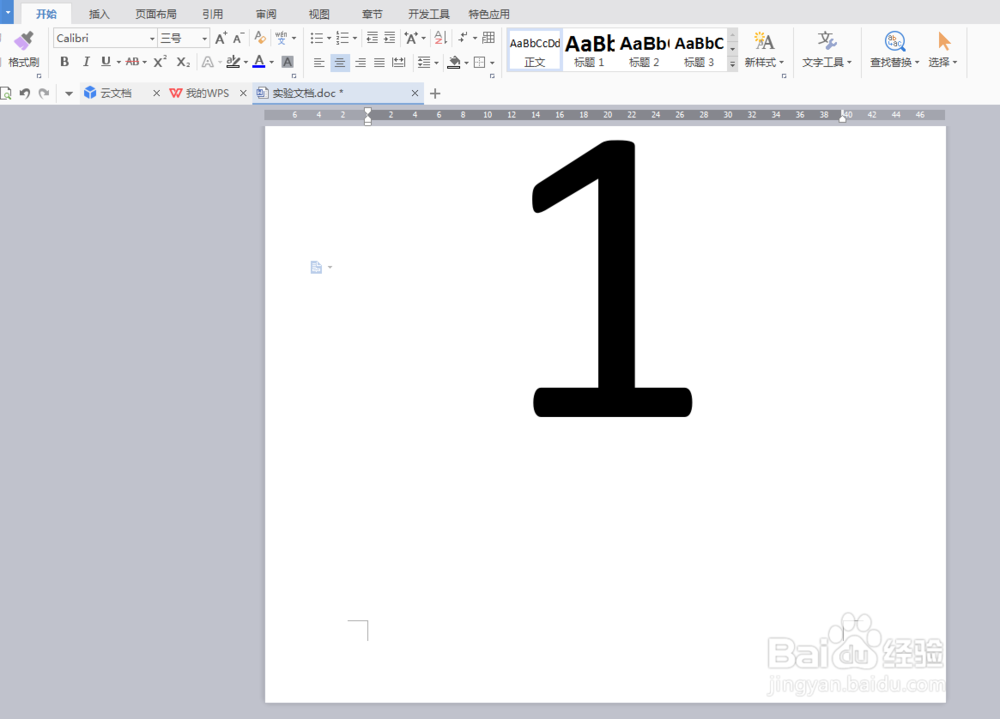Expand font color dropdown arrow

coord(271,63)
